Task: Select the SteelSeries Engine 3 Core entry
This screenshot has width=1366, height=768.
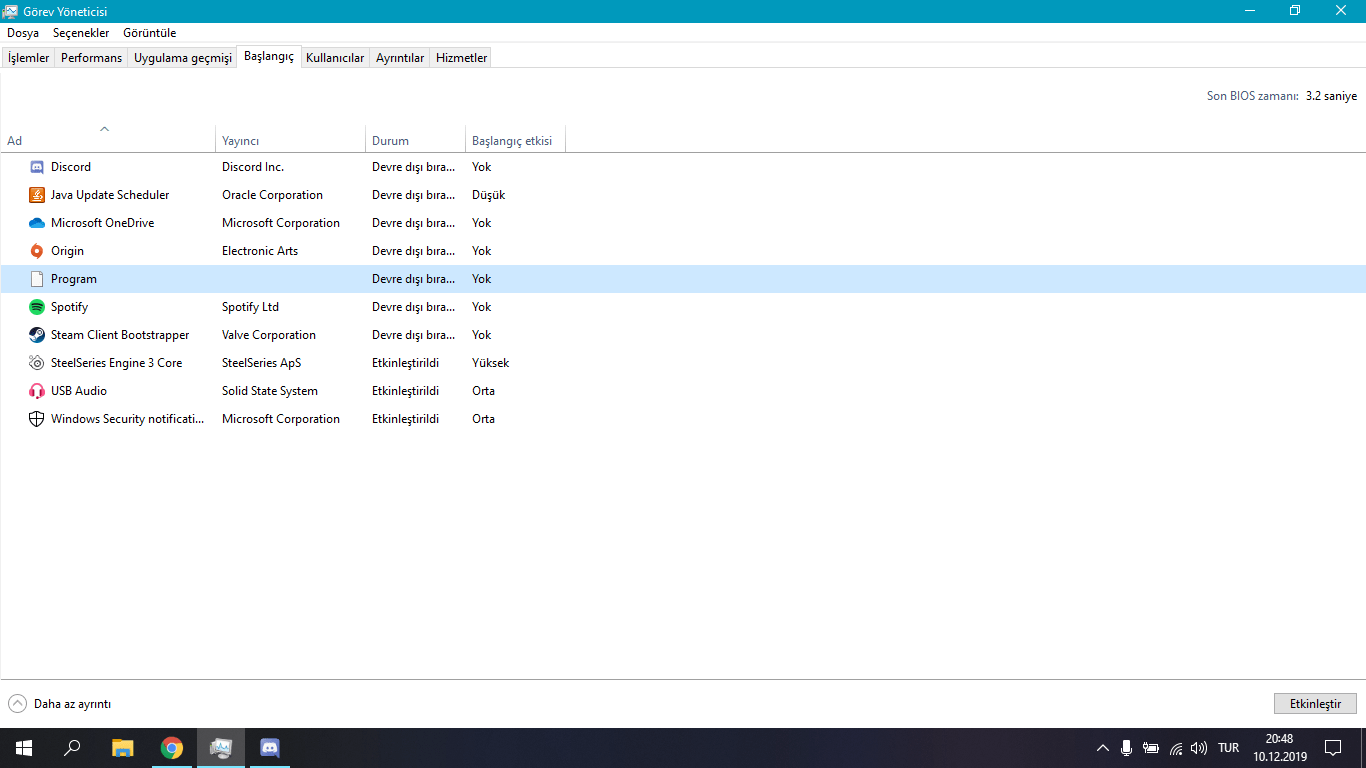Action: [x=683, y=363]
